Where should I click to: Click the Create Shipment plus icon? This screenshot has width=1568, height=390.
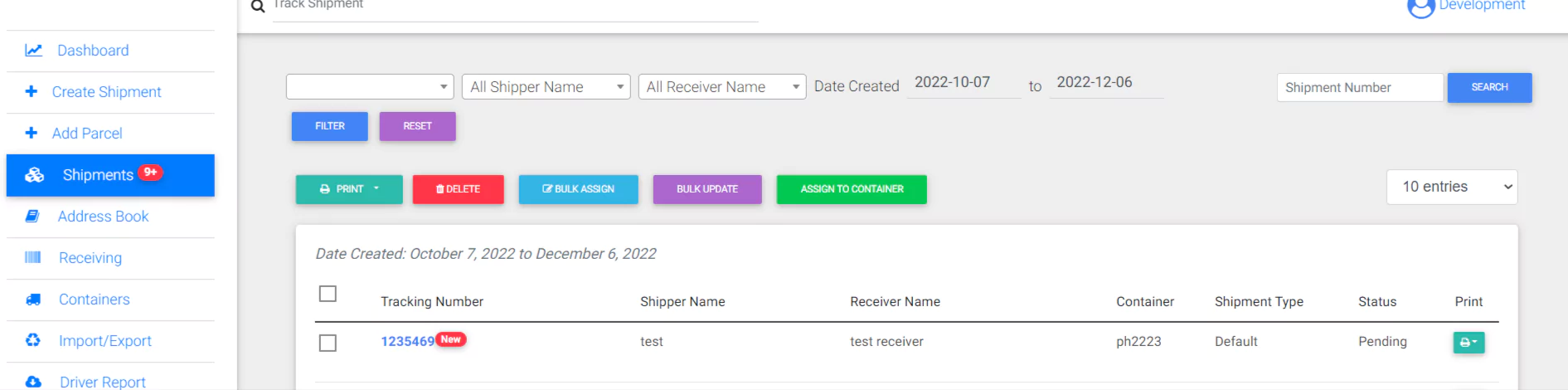point(32,91)
